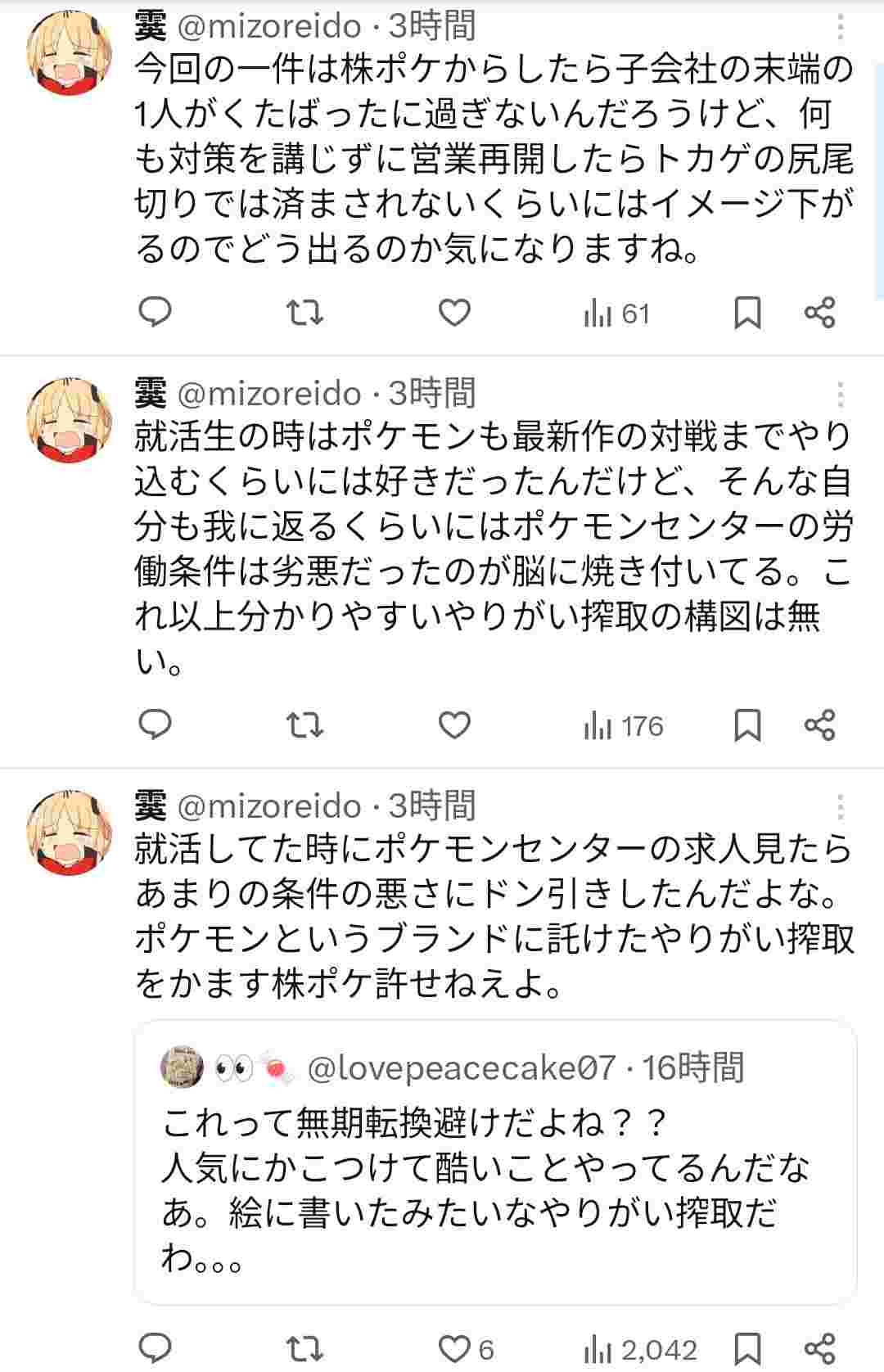Open more options on first tweet

click(x=840, y=29)
